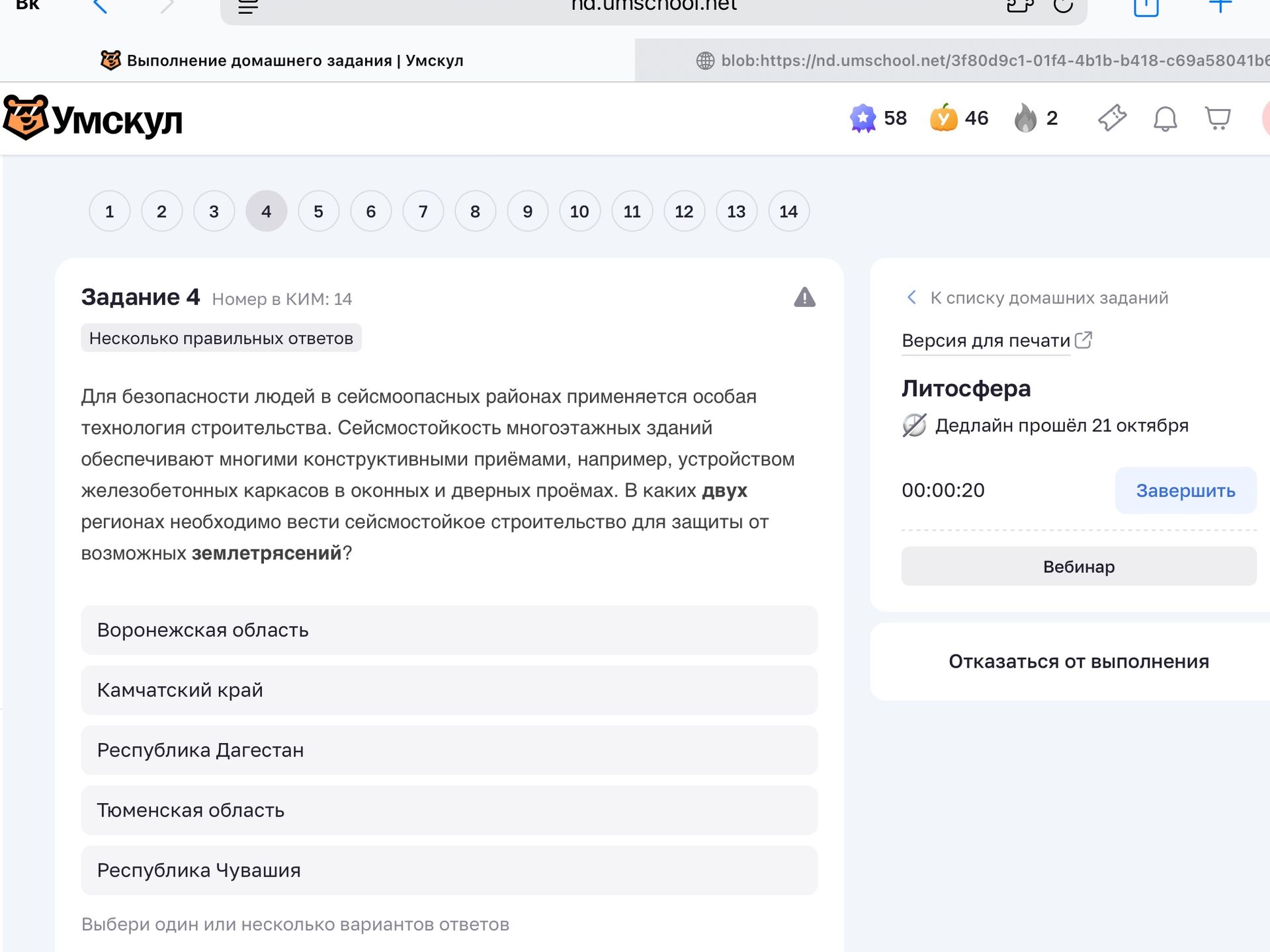Screen dimensions: 1270x952
Task: Click the Литосфера heading
Action: click(966, 388)
